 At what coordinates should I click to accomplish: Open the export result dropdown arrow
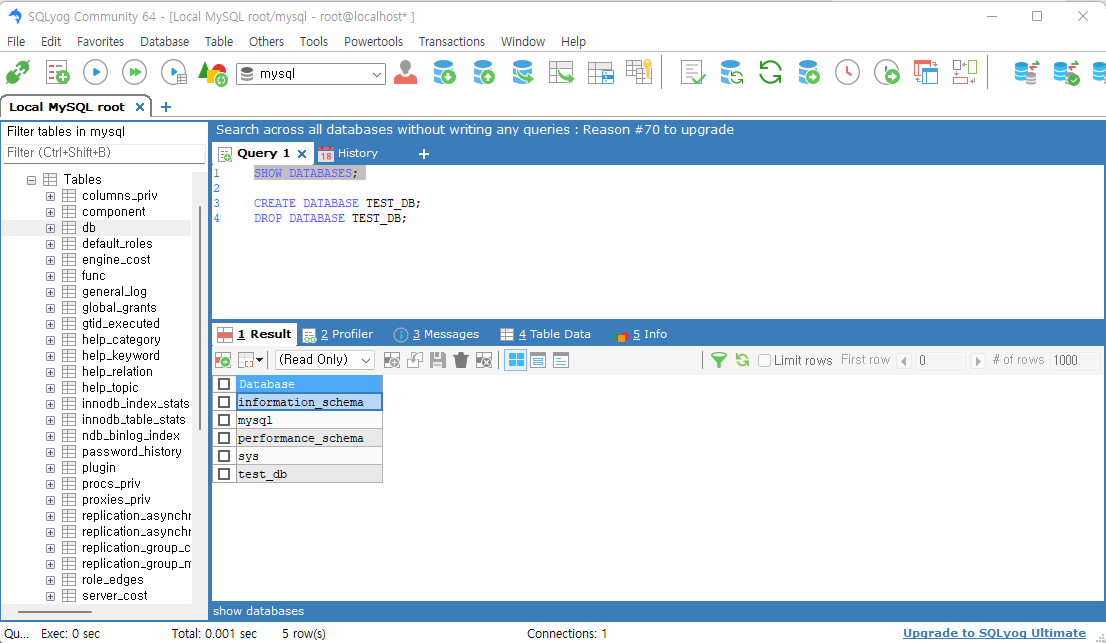click(260, 360)
